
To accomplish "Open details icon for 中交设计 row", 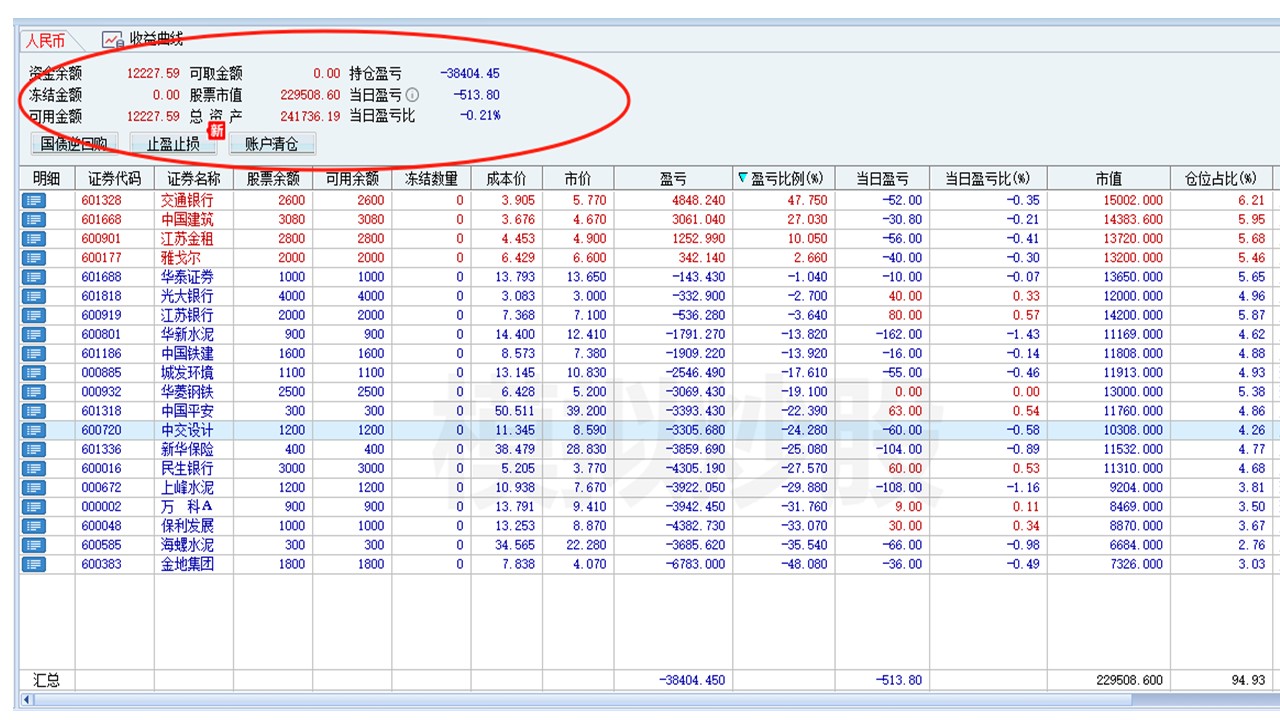I will [34, 430].
